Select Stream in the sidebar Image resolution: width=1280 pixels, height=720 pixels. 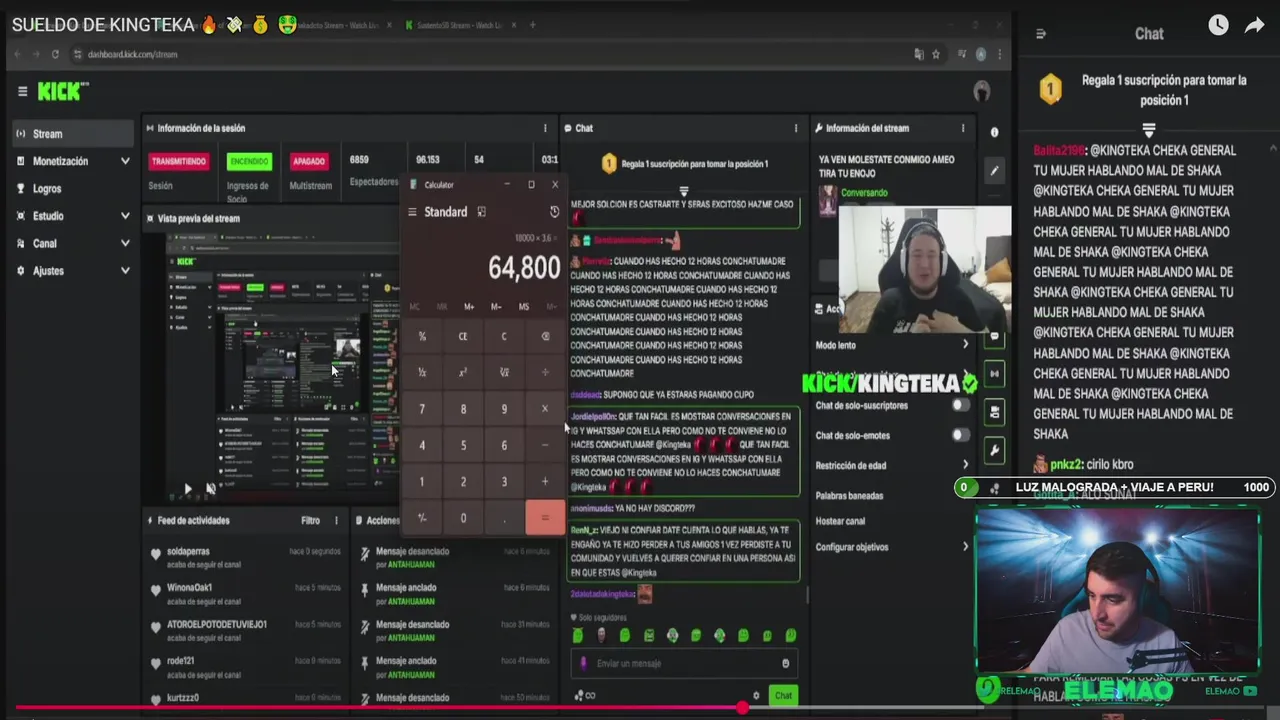click(x=73, y=134)
